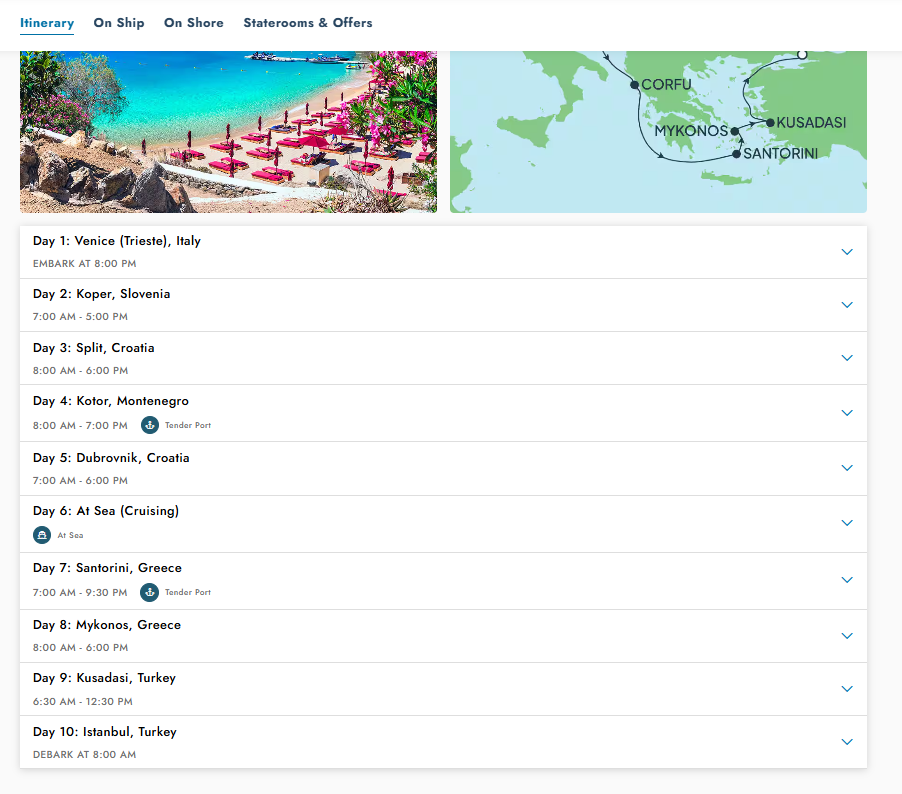Image resolution: width=902 pixels, height=794 pixels.
Task: Click the anchor Tender Port icon for Santorini
Action: click(x=150, y=592)
